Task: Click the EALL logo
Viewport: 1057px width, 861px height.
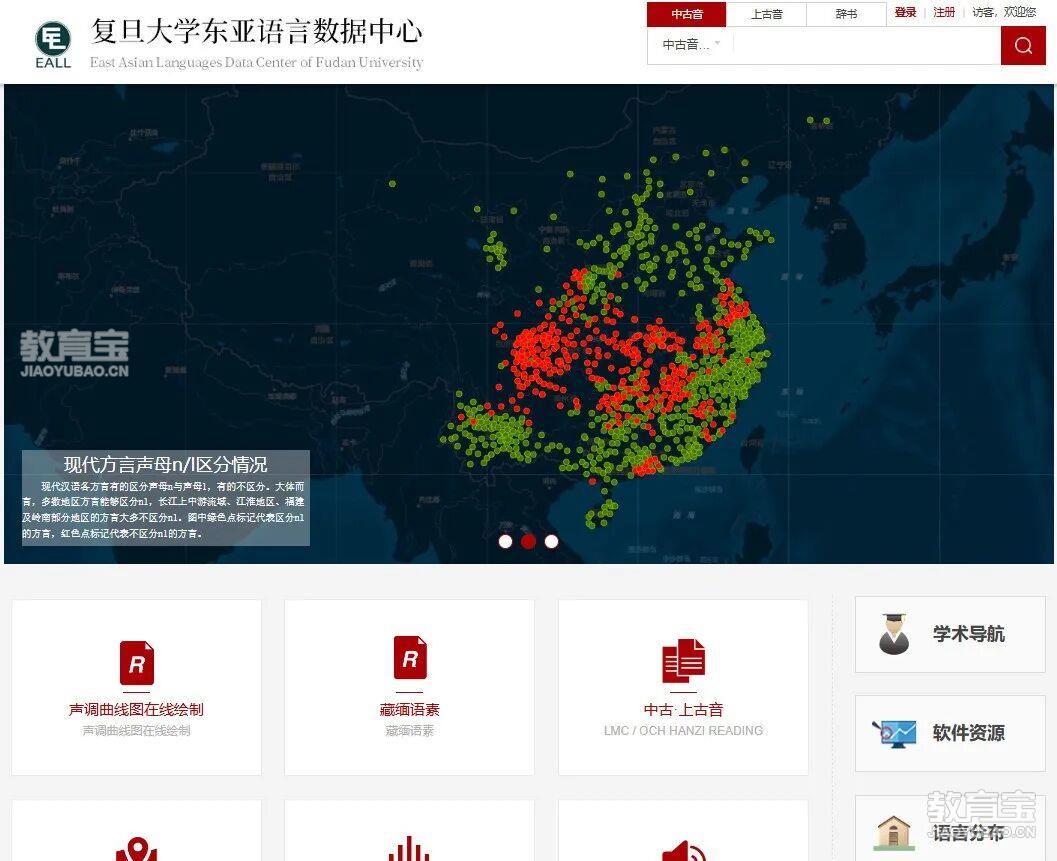Action: [52, 42]
